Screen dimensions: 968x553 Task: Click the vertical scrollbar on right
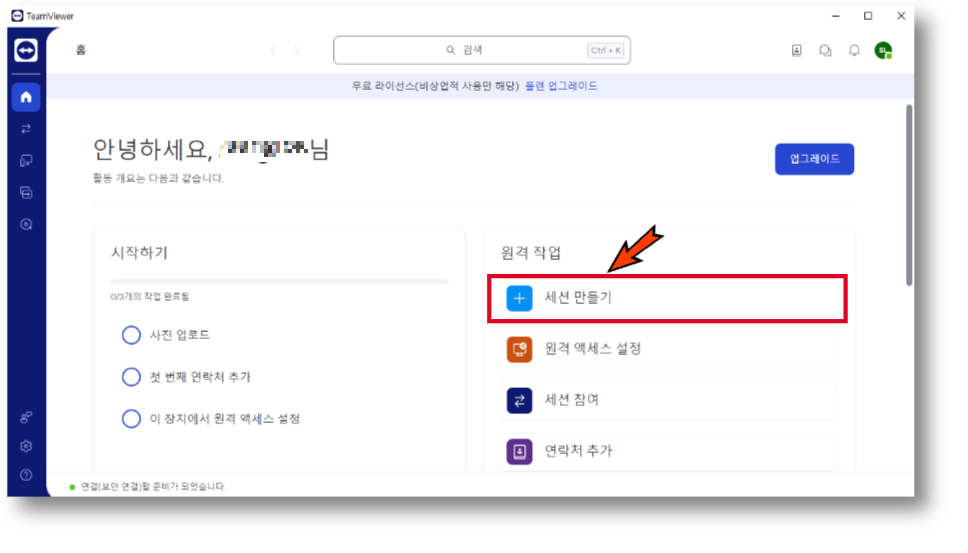point(909,195)
